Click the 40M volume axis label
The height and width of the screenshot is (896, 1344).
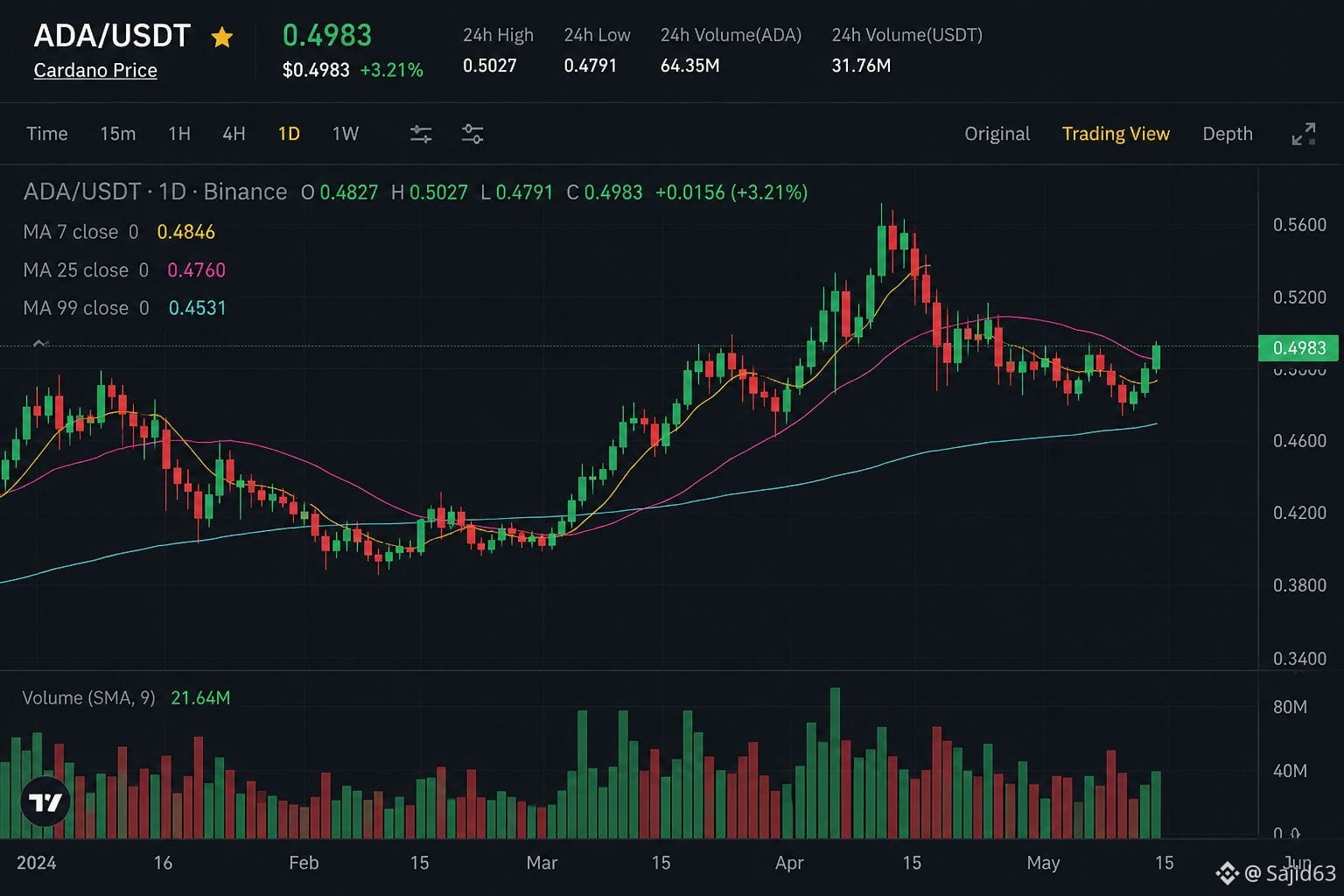click(x=1290, y=771)
